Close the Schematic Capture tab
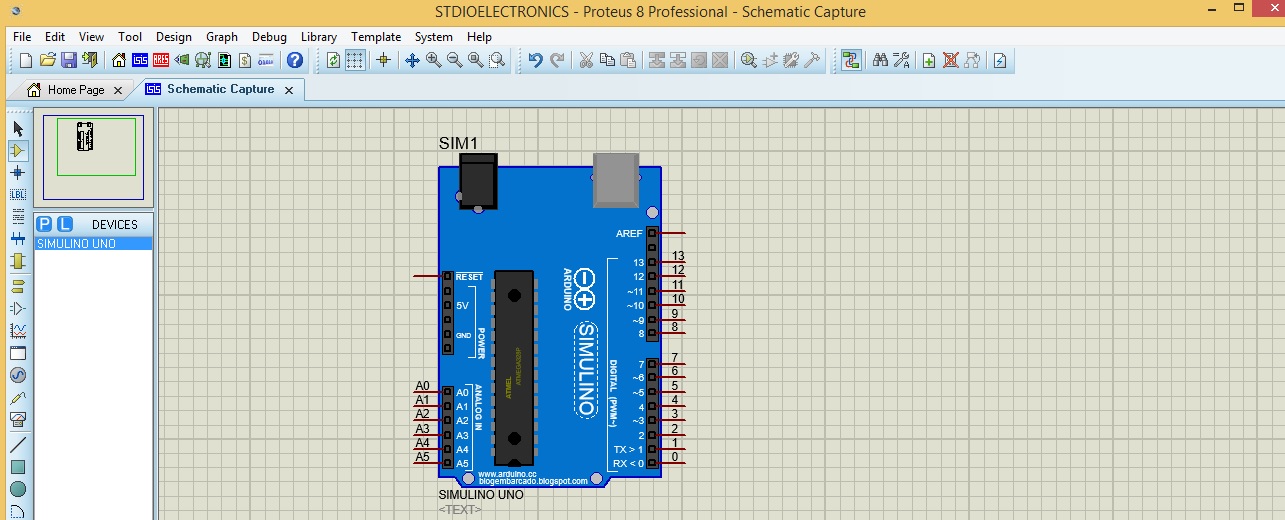Screen dimensions: 1285x520 289,90
